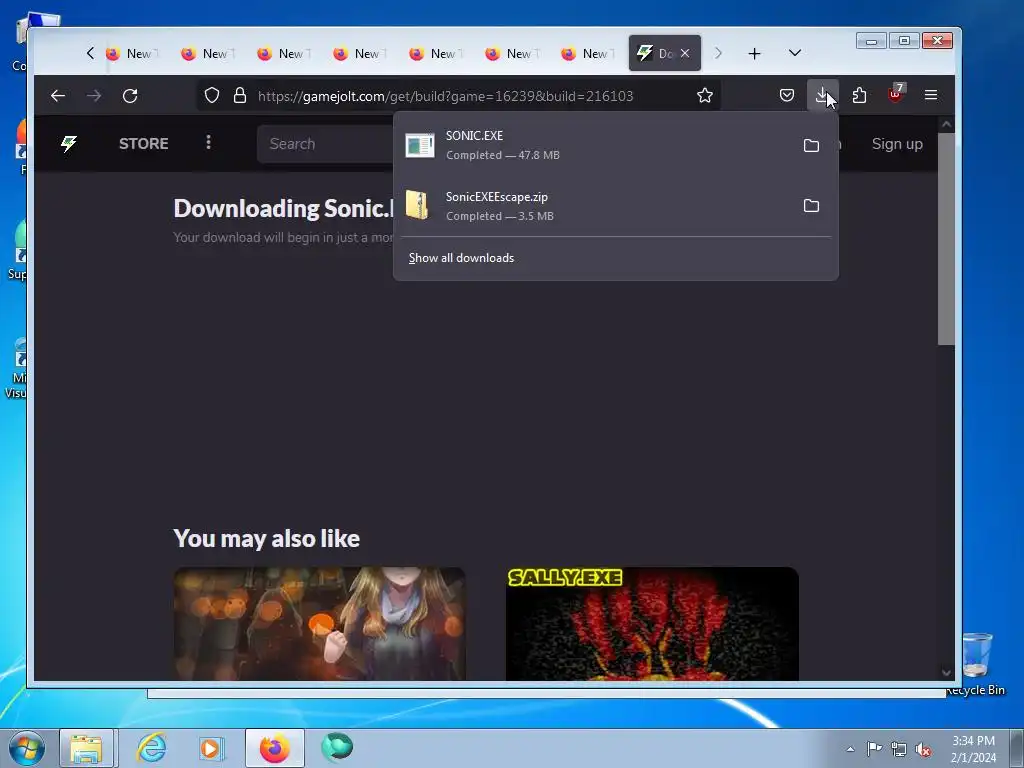Toggle the Downloads panel toolbar button
This screenshot has width=1024, height=768.
pos(822,95)
